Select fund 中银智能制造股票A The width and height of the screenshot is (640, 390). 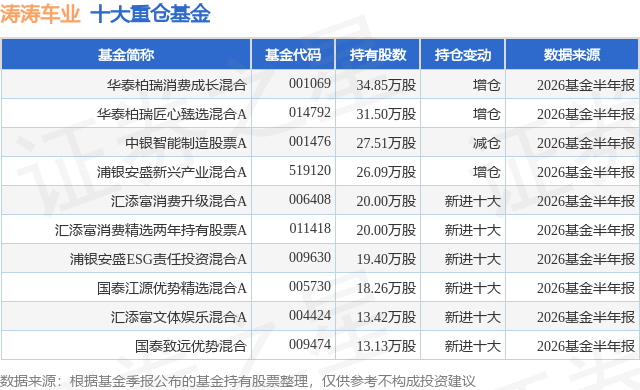(x=186, y=143)
